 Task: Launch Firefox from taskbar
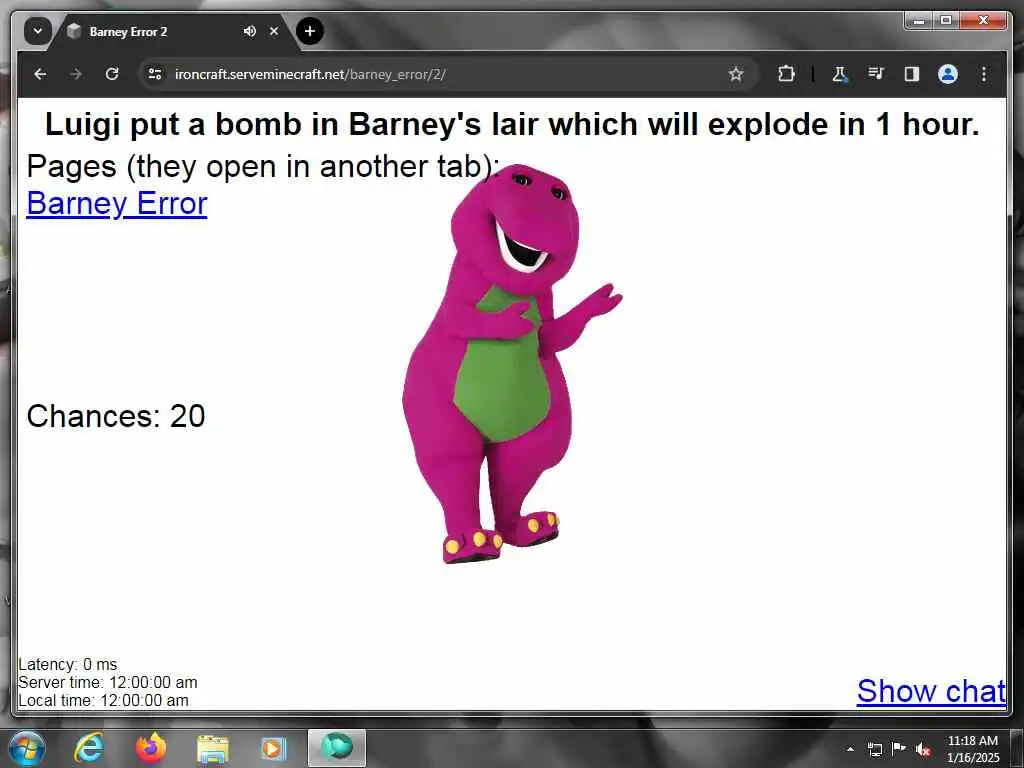(151, 748)
